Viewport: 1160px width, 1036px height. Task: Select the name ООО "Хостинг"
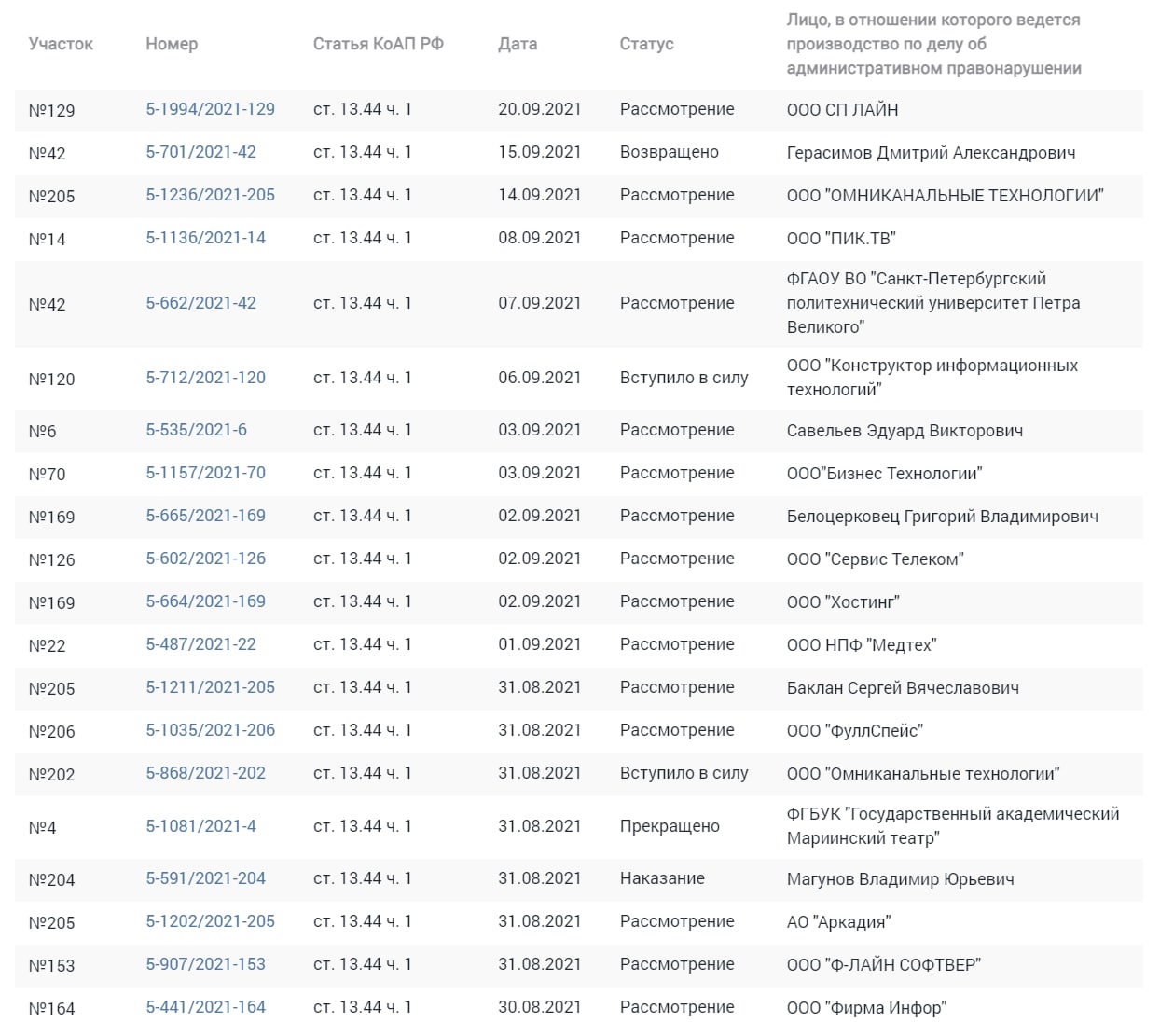(x=843, y=601)
